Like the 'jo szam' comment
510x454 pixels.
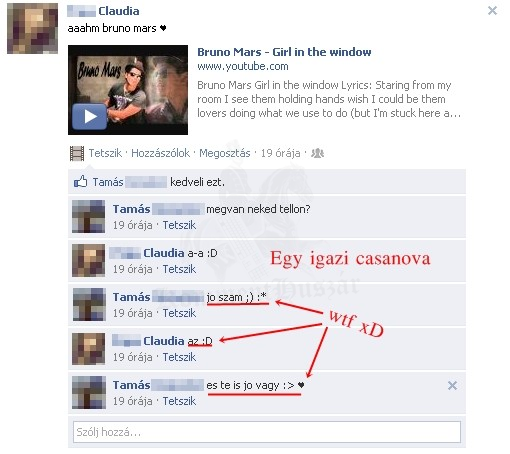pyautogui.click(x=179, y=313)
